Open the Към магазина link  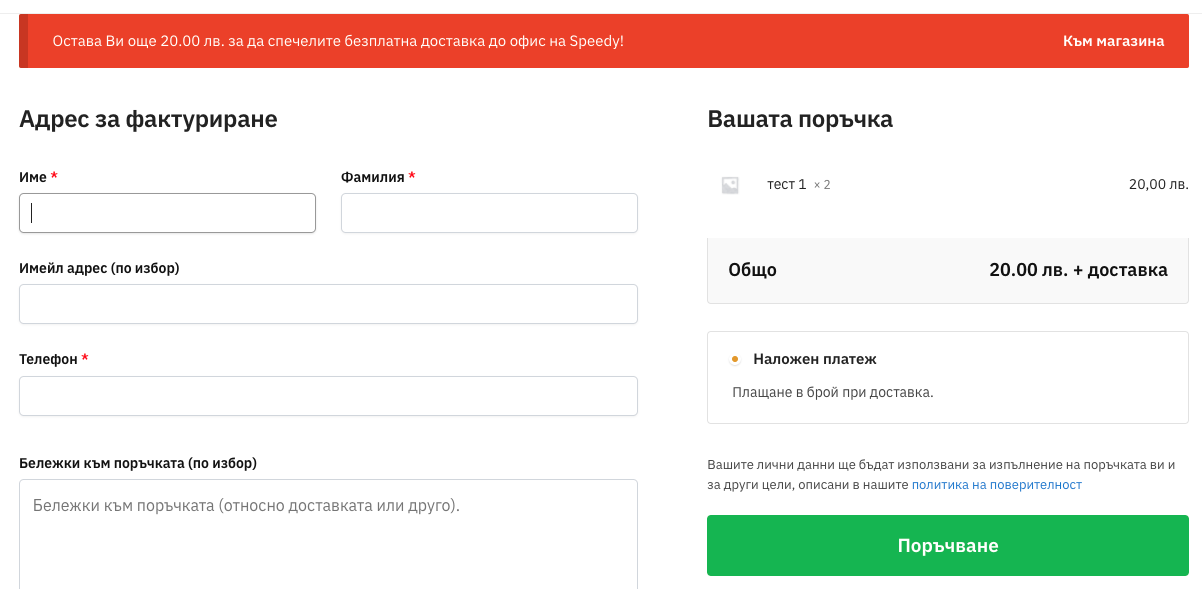(x=1113, y=41)
